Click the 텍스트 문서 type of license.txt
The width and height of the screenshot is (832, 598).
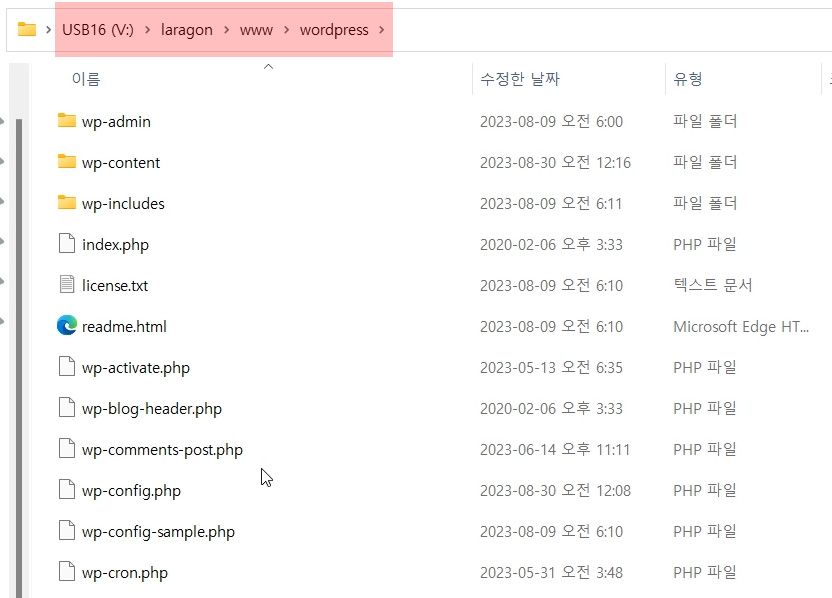(x=713, y=285)
